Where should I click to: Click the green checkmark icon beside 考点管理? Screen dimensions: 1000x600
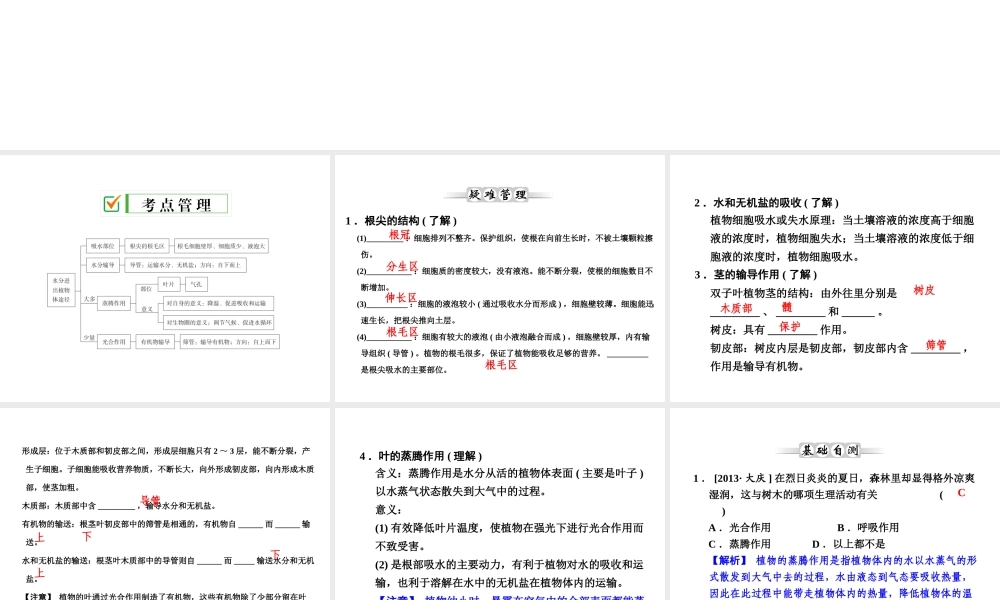coord(112,203)
